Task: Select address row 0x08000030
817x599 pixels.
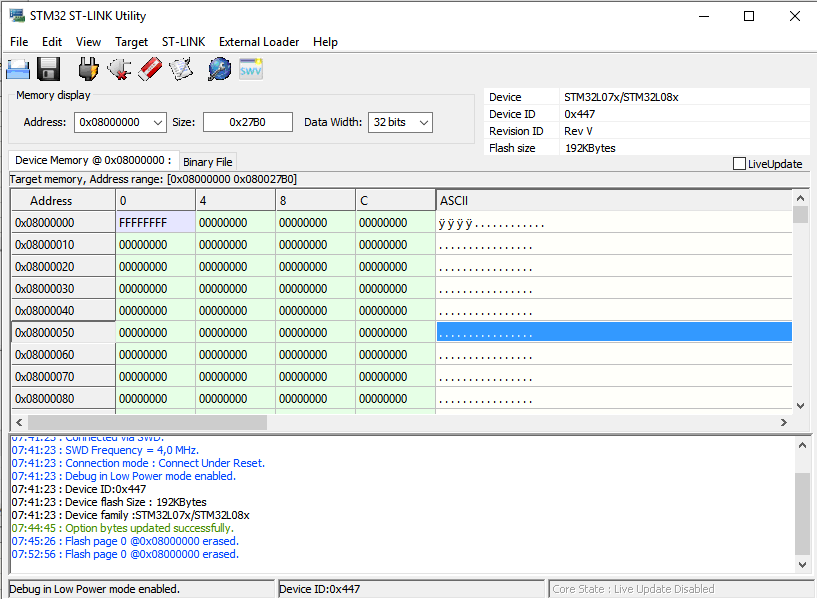Action: coord(63,289)
